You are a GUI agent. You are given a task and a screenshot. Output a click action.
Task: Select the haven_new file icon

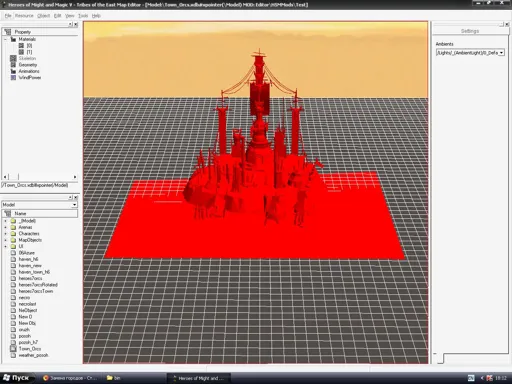(13, 266)
